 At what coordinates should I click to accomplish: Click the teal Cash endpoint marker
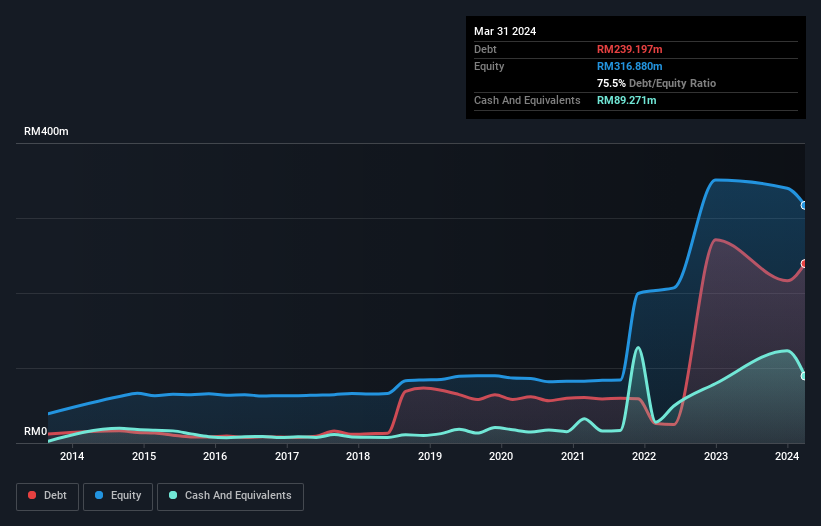coord(804,376)
